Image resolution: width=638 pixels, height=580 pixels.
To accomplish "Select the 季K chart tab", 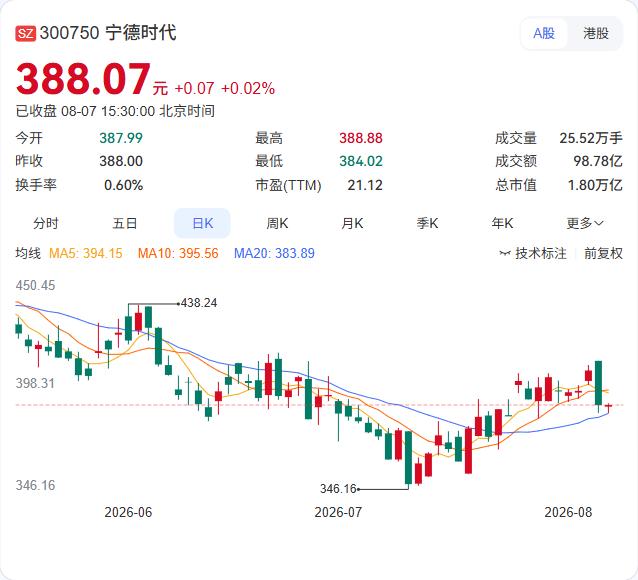I will click(427, 223).
